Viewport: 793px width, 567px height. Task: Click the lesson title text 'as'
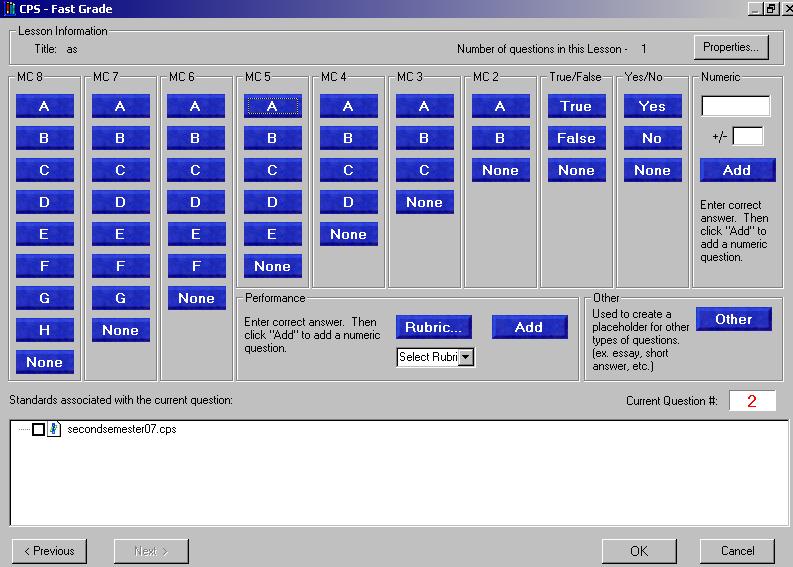72,49
